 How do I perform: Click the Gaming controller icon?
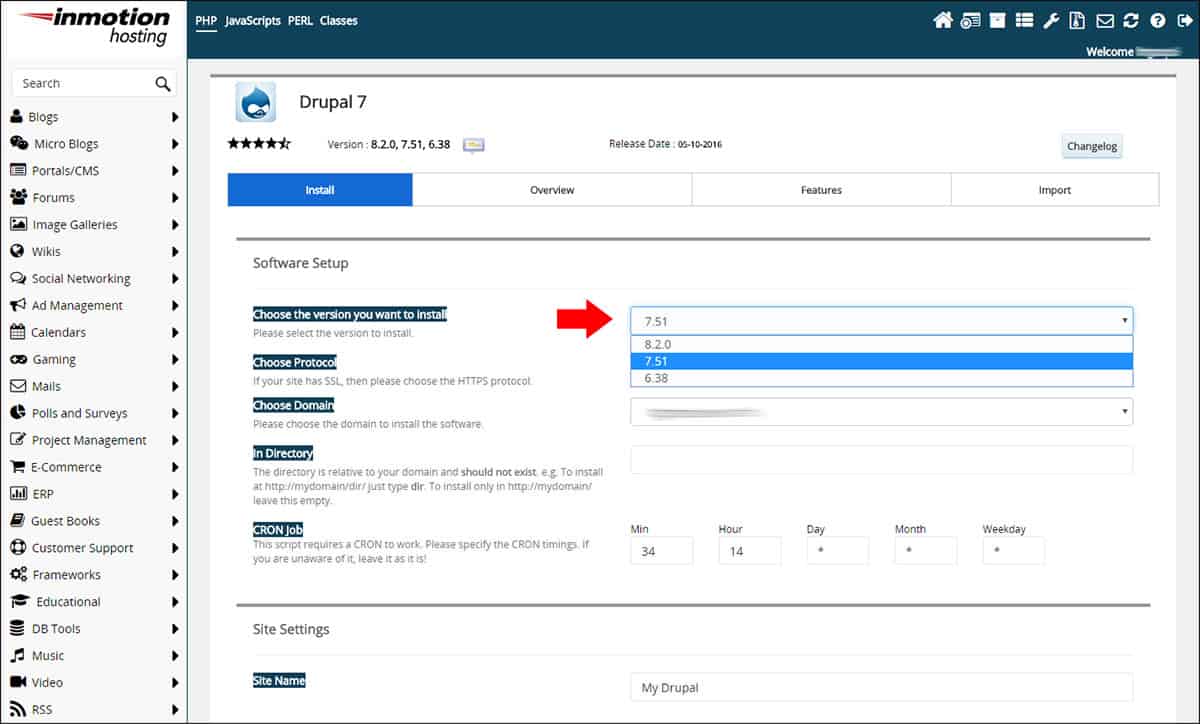click(x=18, y=359)
